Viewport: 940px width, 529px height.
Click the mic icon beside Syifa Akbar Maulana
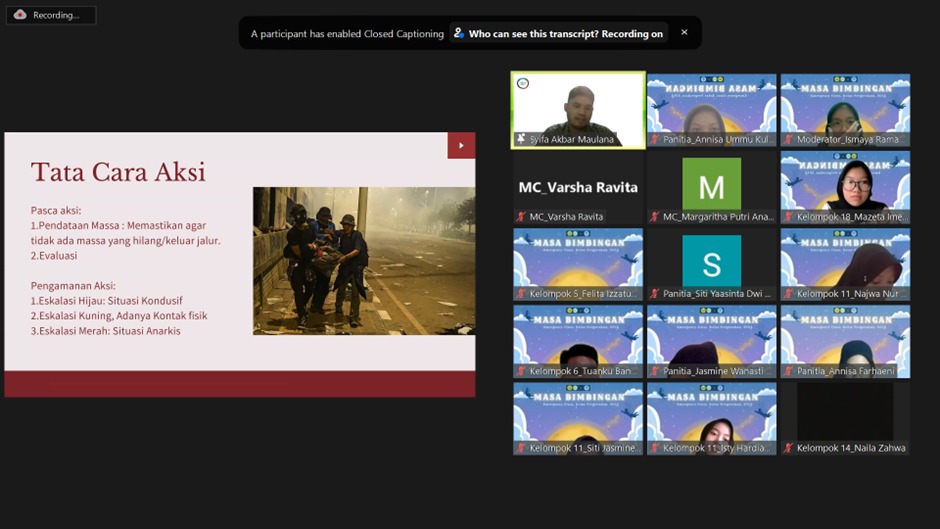tap(521, 139)
